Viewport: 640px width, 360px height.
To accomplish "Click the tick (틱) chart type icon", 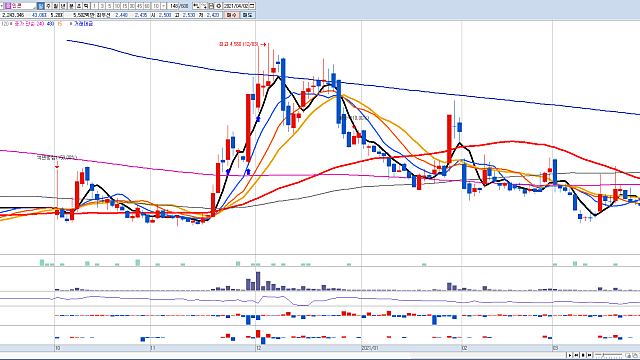I will click(86, 6).
